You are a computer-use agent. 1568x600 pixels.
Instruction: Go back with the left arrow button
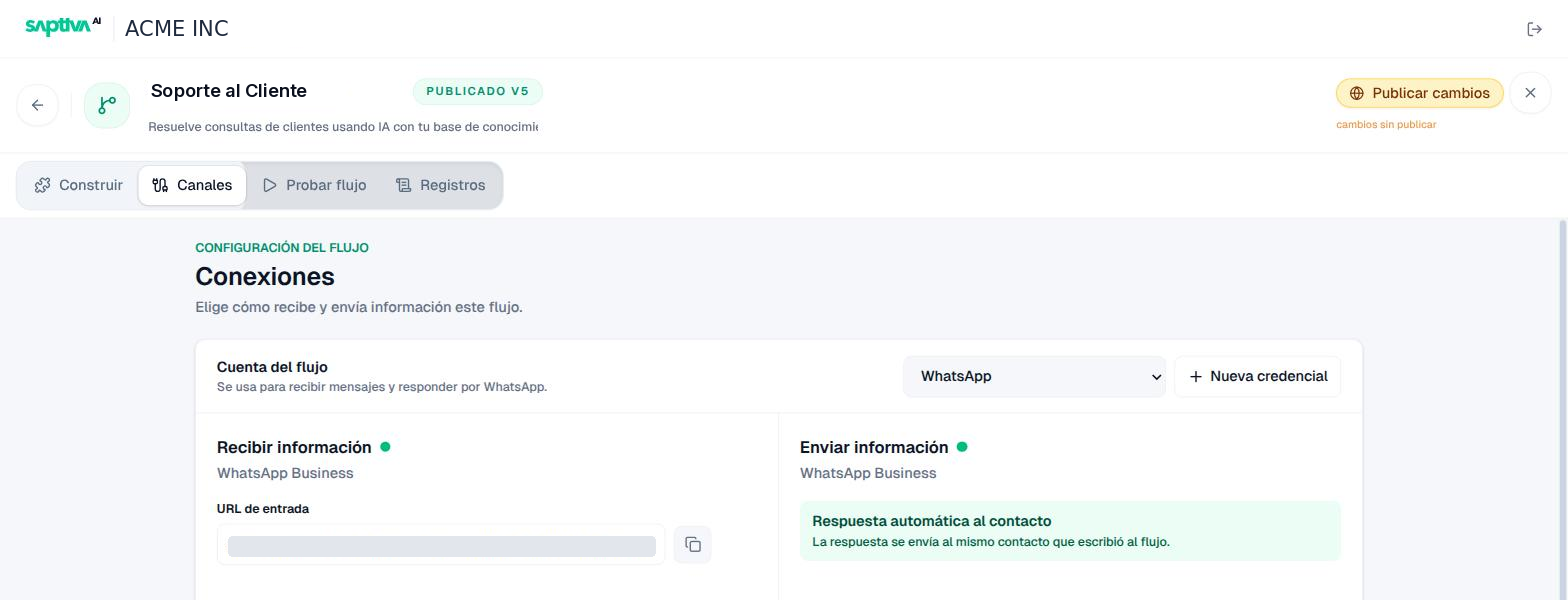38,105
